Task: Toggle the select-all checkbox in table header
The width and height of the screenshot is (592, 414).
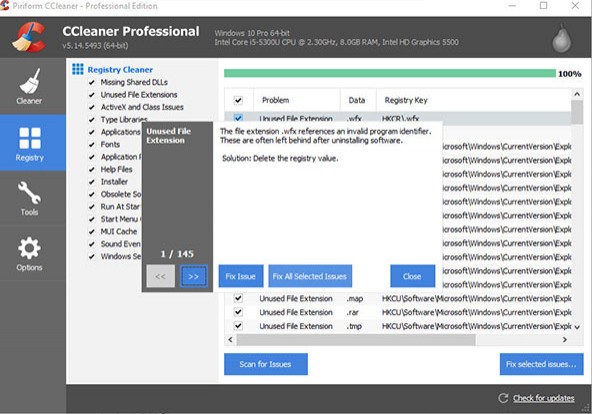Action: pyautogui.click(x=238, y=100)
